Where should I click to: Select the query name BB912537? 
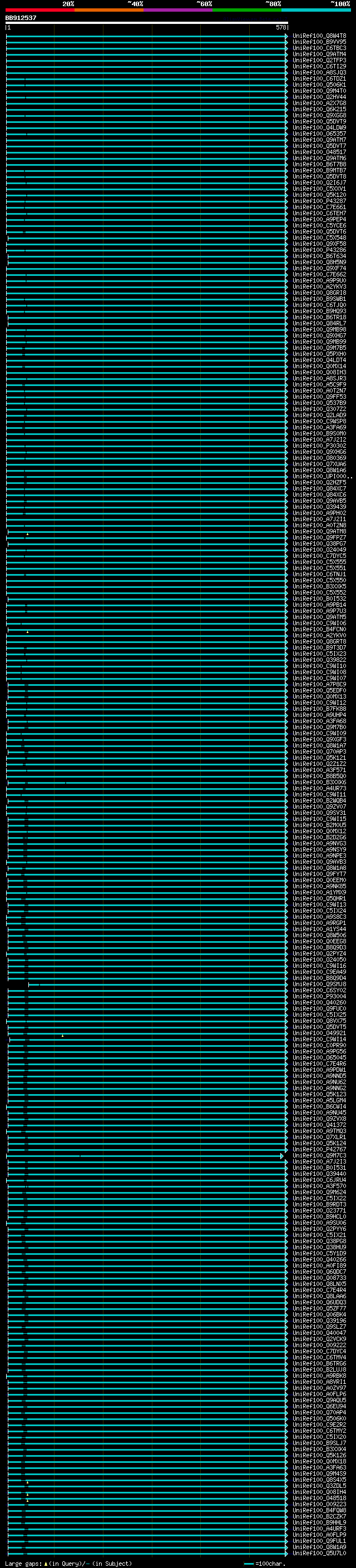21,18
